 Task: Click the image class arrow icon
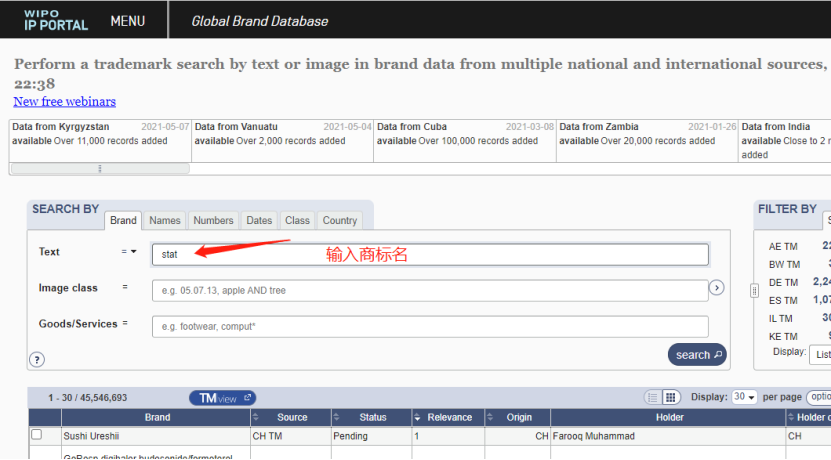click(716, 288)
